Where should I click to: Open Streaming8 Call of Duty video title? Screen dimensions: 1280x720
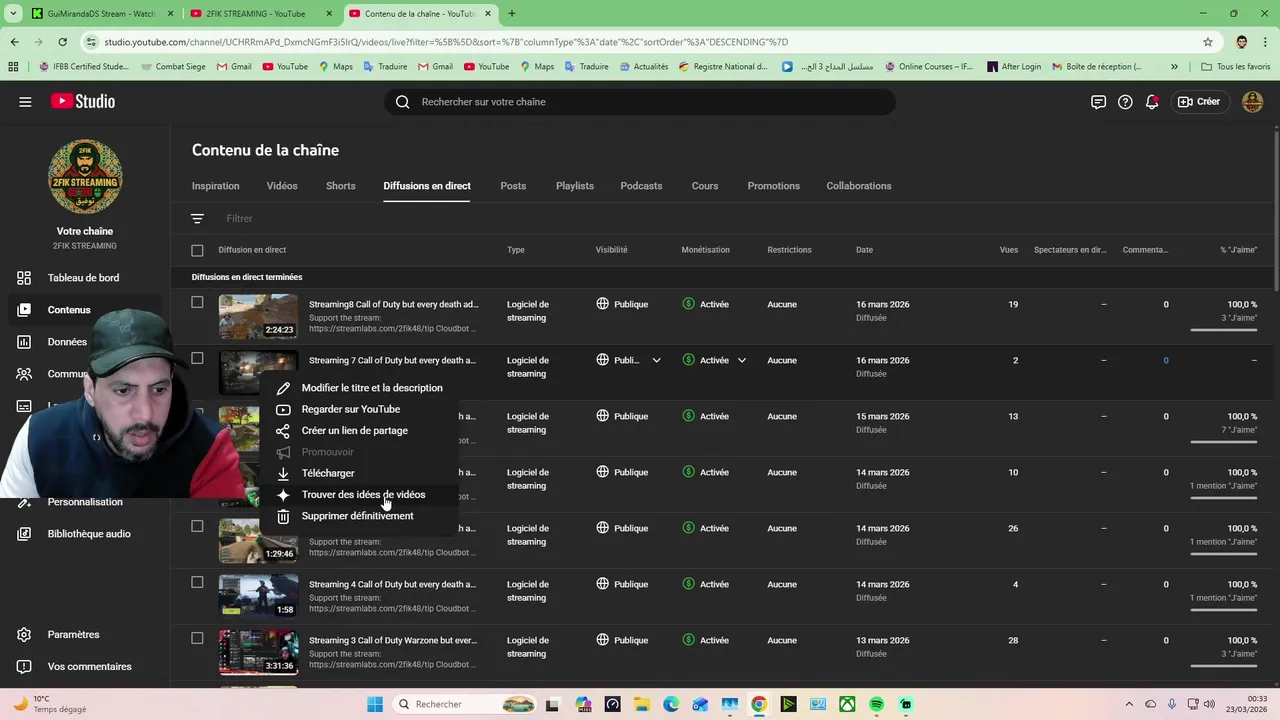(x=393, y=304)
